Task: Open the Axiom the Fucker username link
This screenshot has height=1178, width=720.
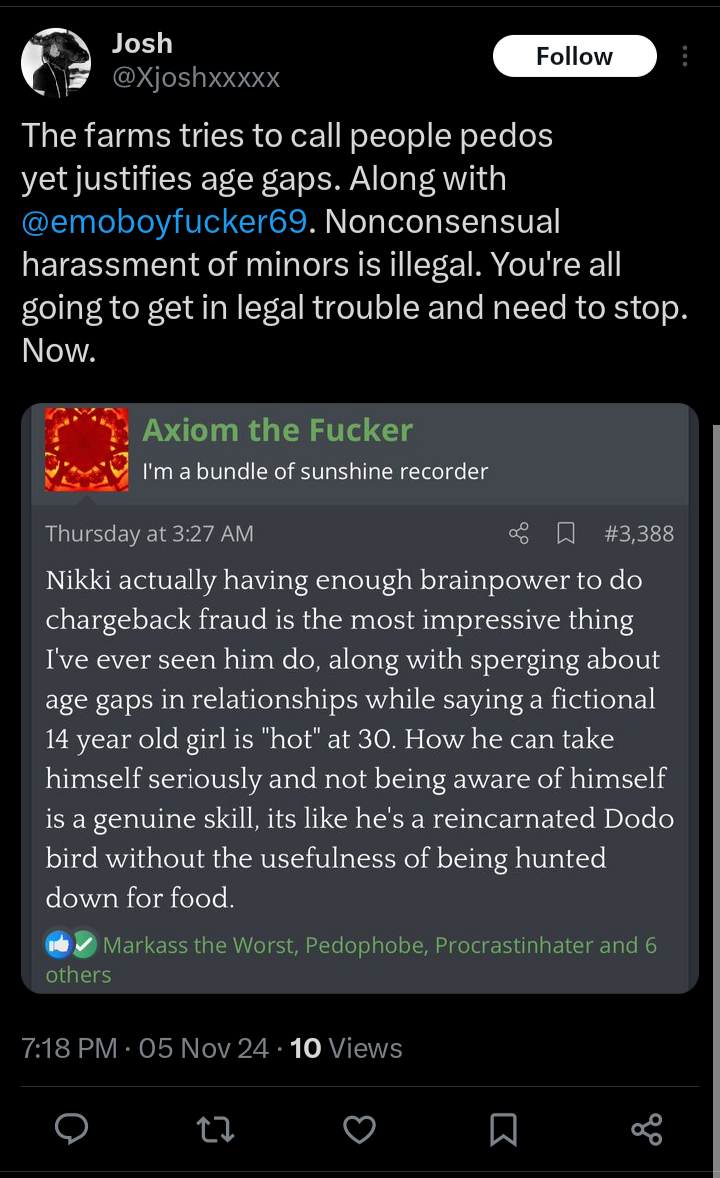Action: click(x=277, y=430)
